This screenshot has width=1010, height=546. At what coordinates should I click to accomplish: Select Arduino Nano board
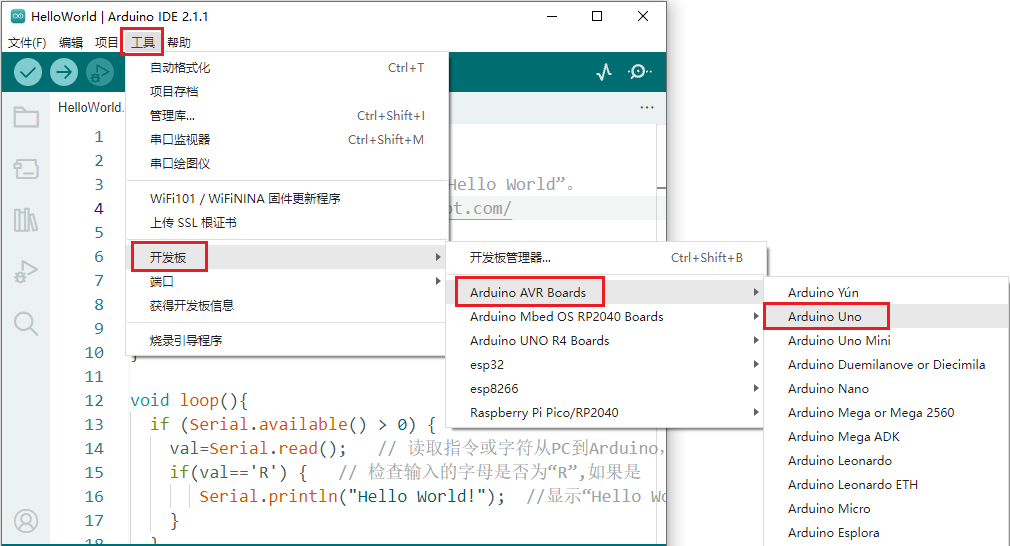tap(887, 388)
